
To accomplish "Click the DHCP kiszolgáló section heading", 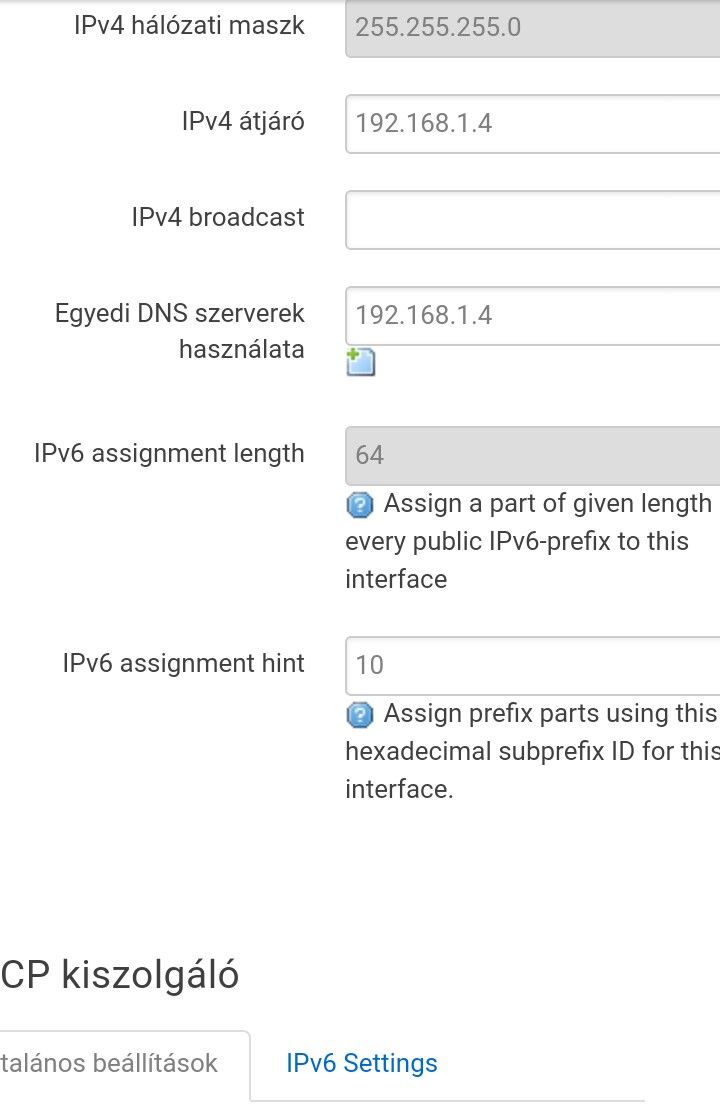I will pyautogui.click(x=119, y=974).
